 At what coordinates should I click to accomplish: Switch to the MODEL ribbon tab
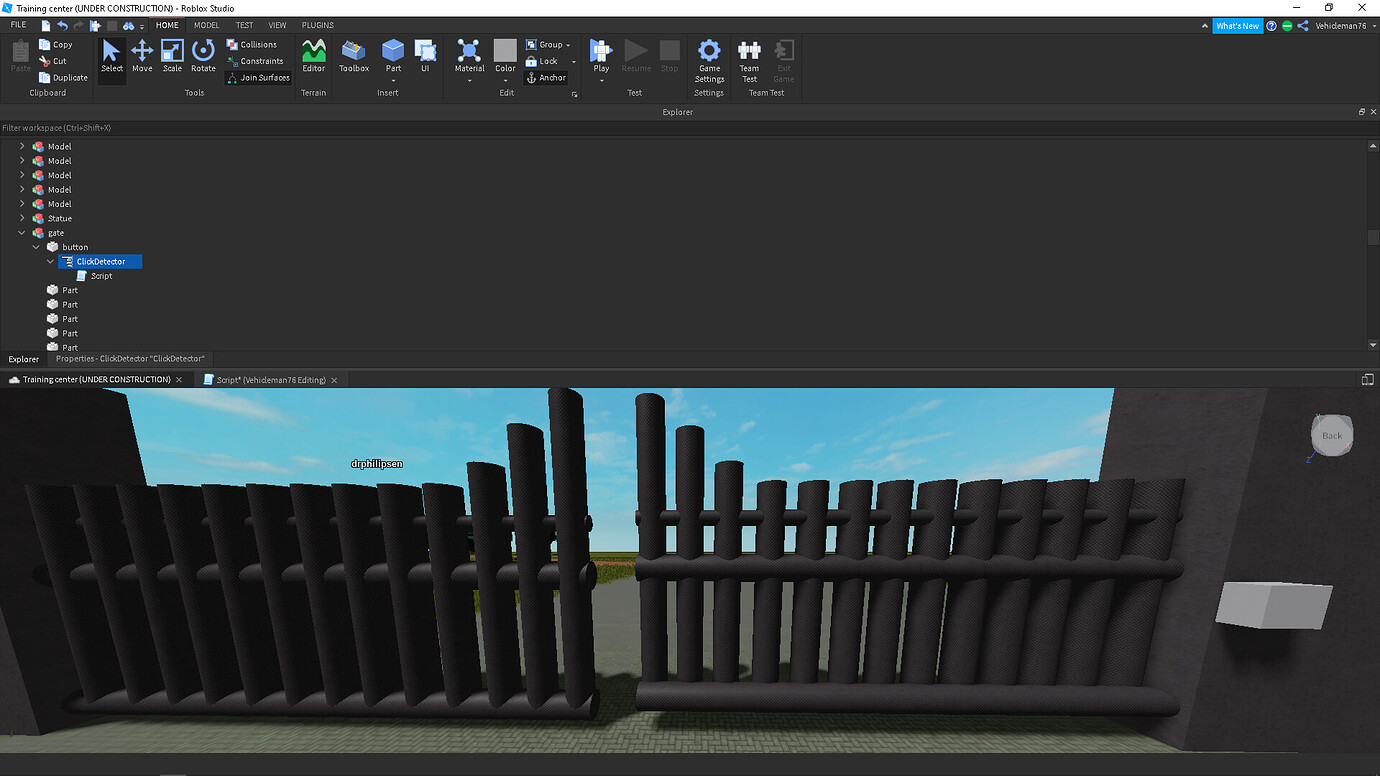click(206, 25)
